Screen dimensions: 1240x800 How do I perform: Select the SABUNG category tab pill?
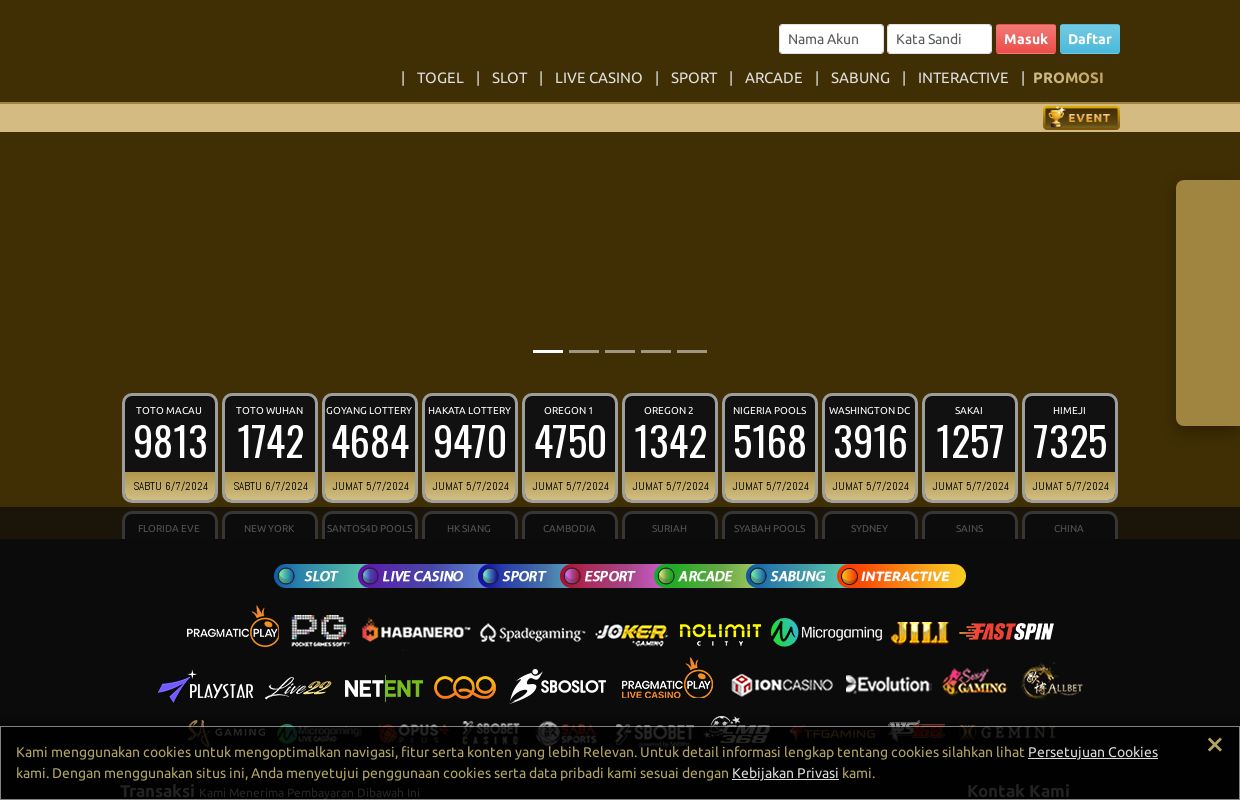[792, 576]
